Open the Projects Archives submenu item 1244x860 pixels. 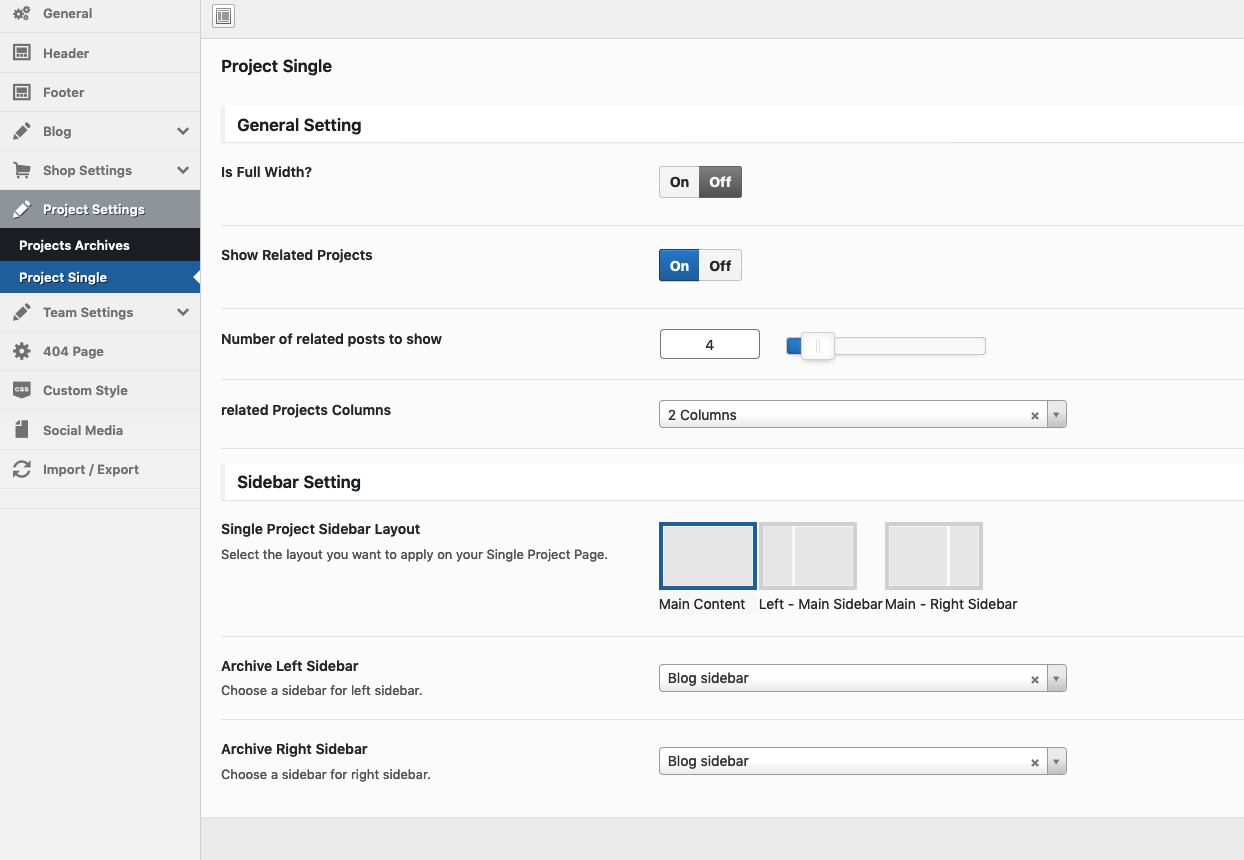point(74,245)
